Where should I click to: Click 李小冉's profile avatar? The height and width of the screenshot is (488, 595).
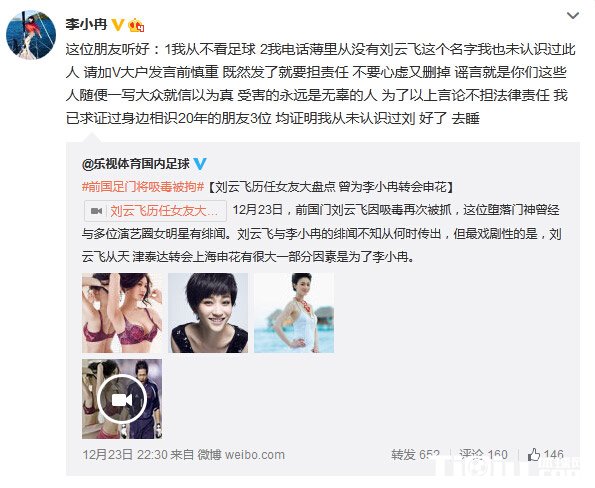click(x=31, y=35)
